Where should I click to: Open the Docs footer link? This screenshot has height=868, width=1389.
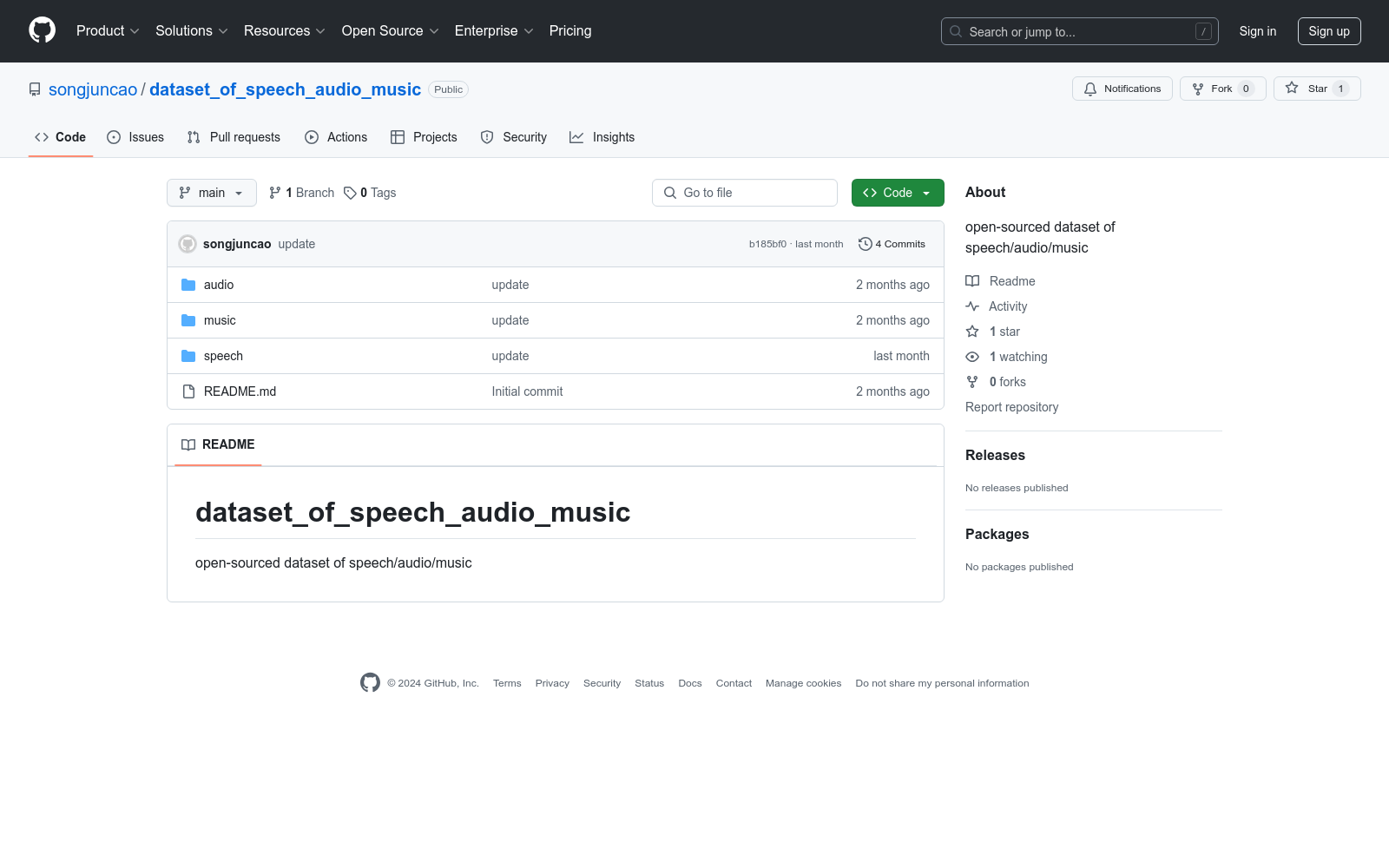pyautogui.click(x=690, y=683)
